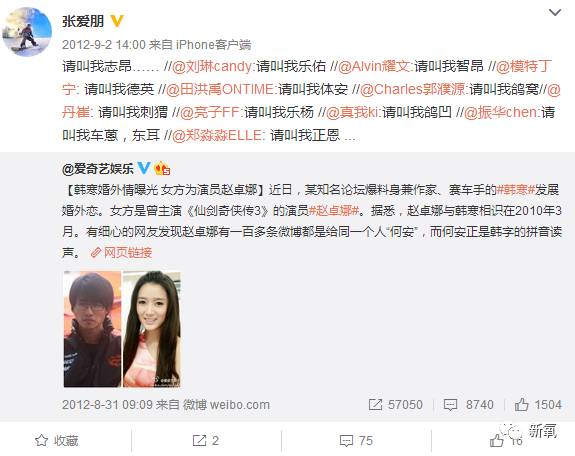The width and height of the screenshot is (575, 456).
Task: Open the @Alvin耀文 mention link
Action: (x=374, y=66)
